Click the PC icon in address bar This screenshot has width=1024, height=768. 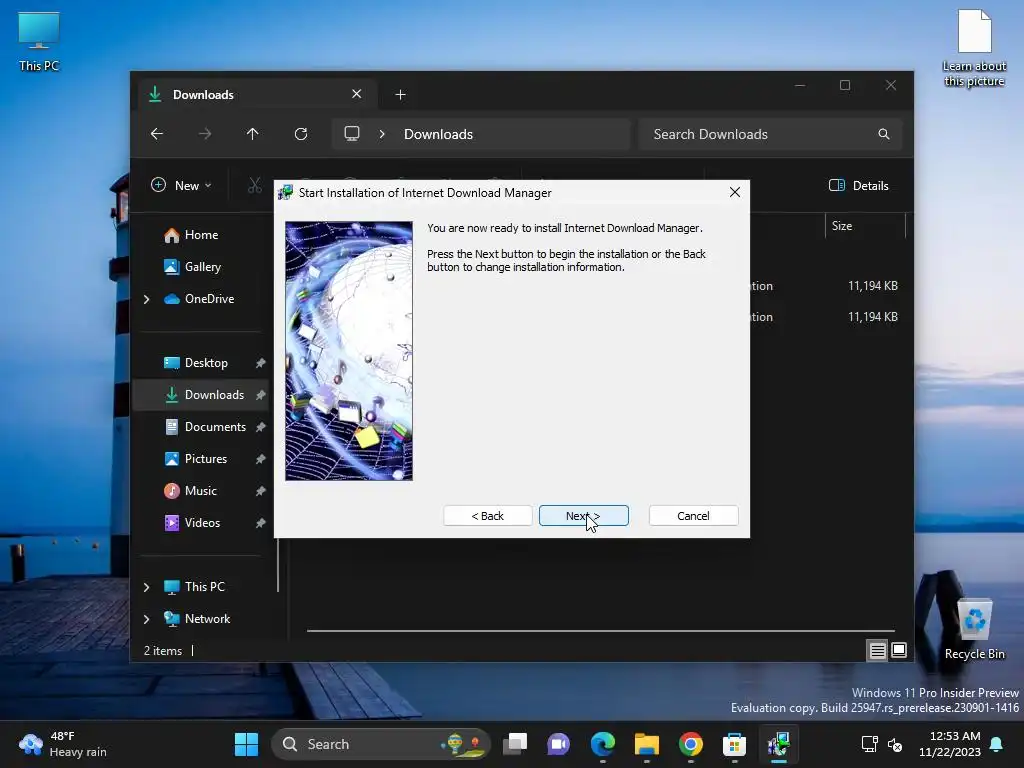(352, 134)
